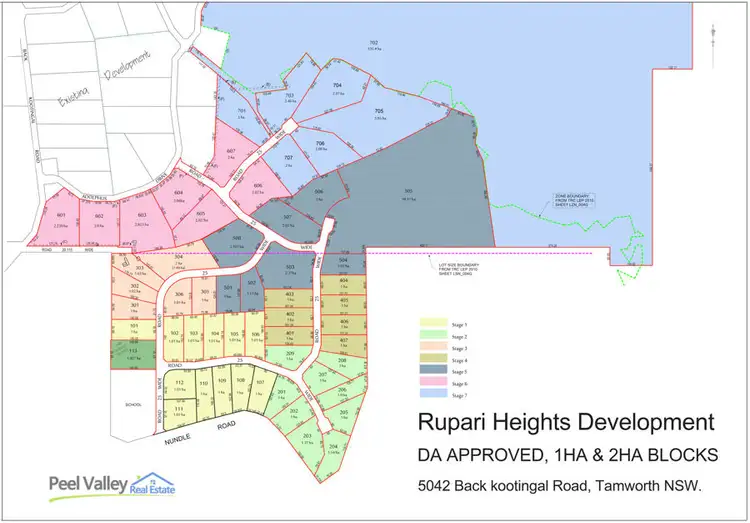Click lot 204 at the bottom right
Screen dimensions: 750x523
tap(333, 447)
